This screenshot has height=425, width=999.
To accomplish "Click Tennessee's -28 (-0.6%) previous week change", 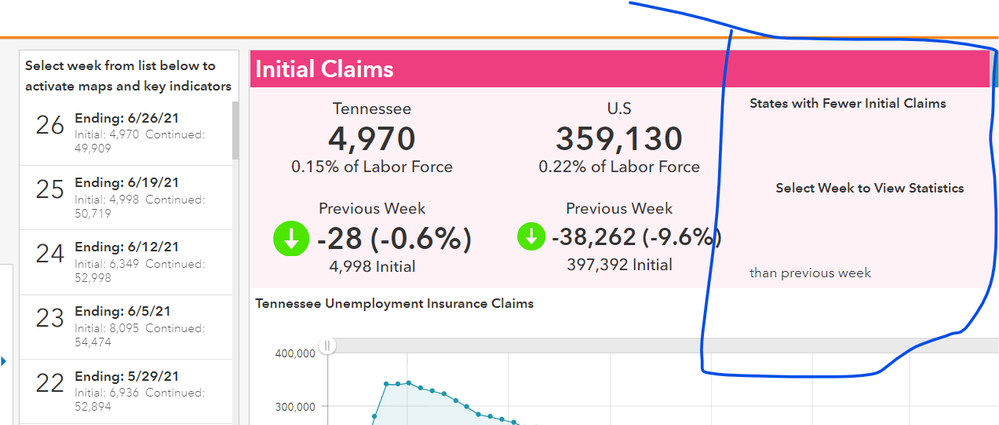I will pyautogui.click(x=392, y=239).
